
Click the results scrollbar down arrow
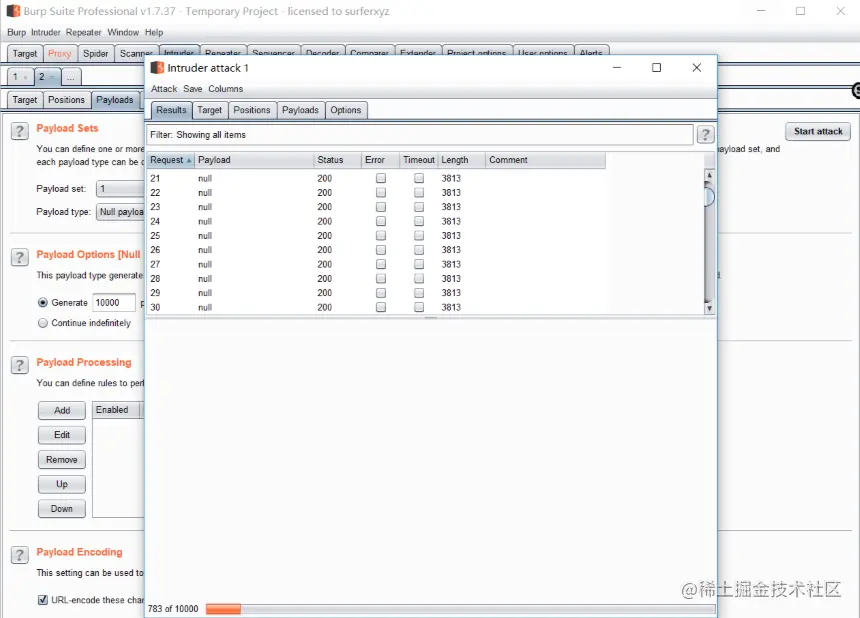pyautogui.click(x=709, y=308)
